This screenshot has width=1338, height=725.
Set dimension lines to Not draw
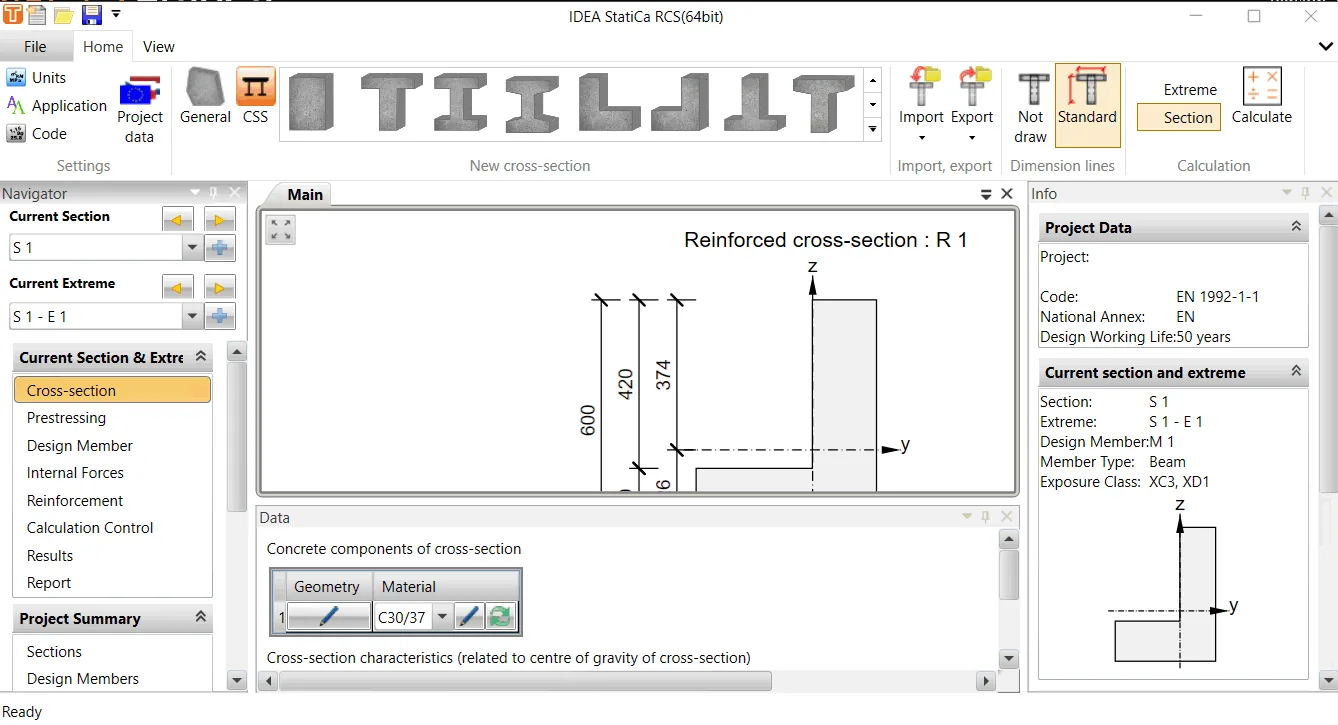click(x=1031, y=107)
